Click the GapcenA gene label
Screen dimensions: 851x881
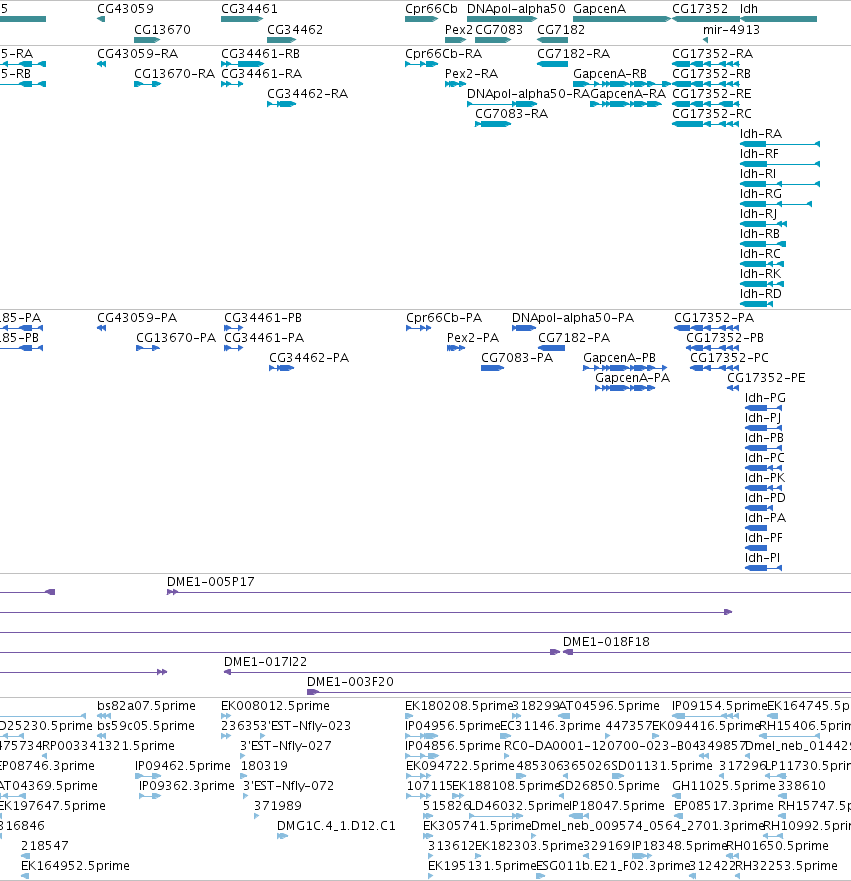point(599,9)
